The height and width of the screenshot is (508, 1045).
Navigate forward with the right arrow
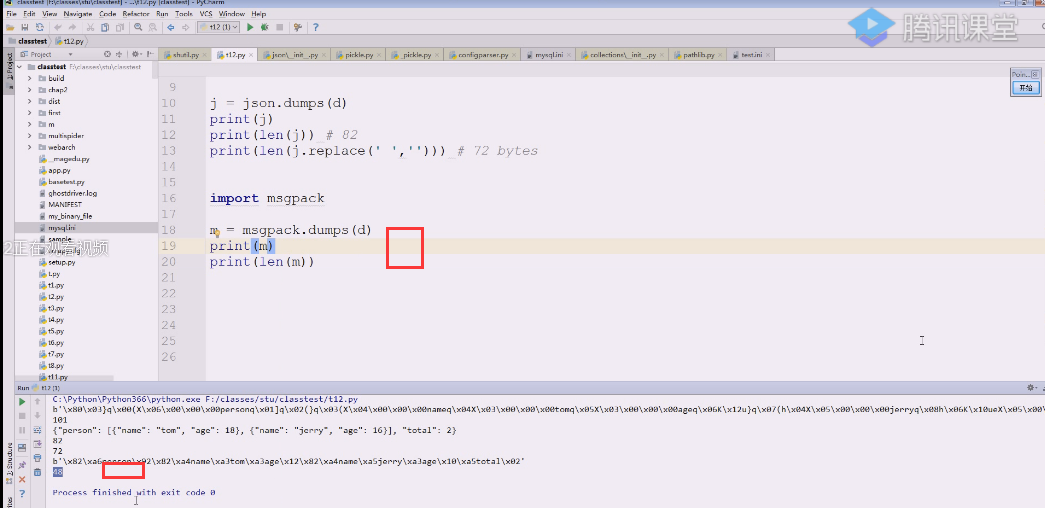coord(185,27)
